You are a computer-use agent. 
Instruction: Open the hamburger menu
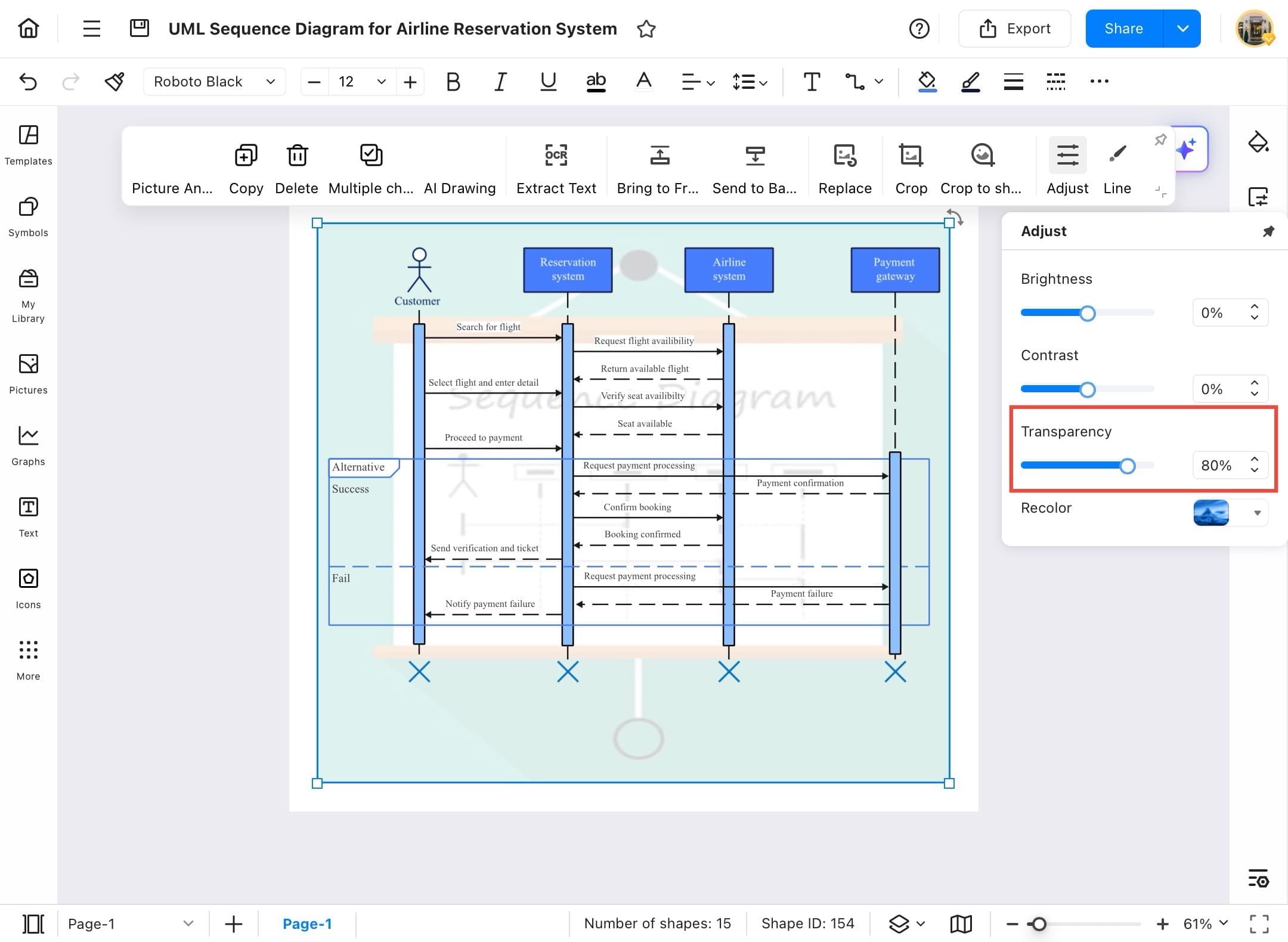pos(91,28)
